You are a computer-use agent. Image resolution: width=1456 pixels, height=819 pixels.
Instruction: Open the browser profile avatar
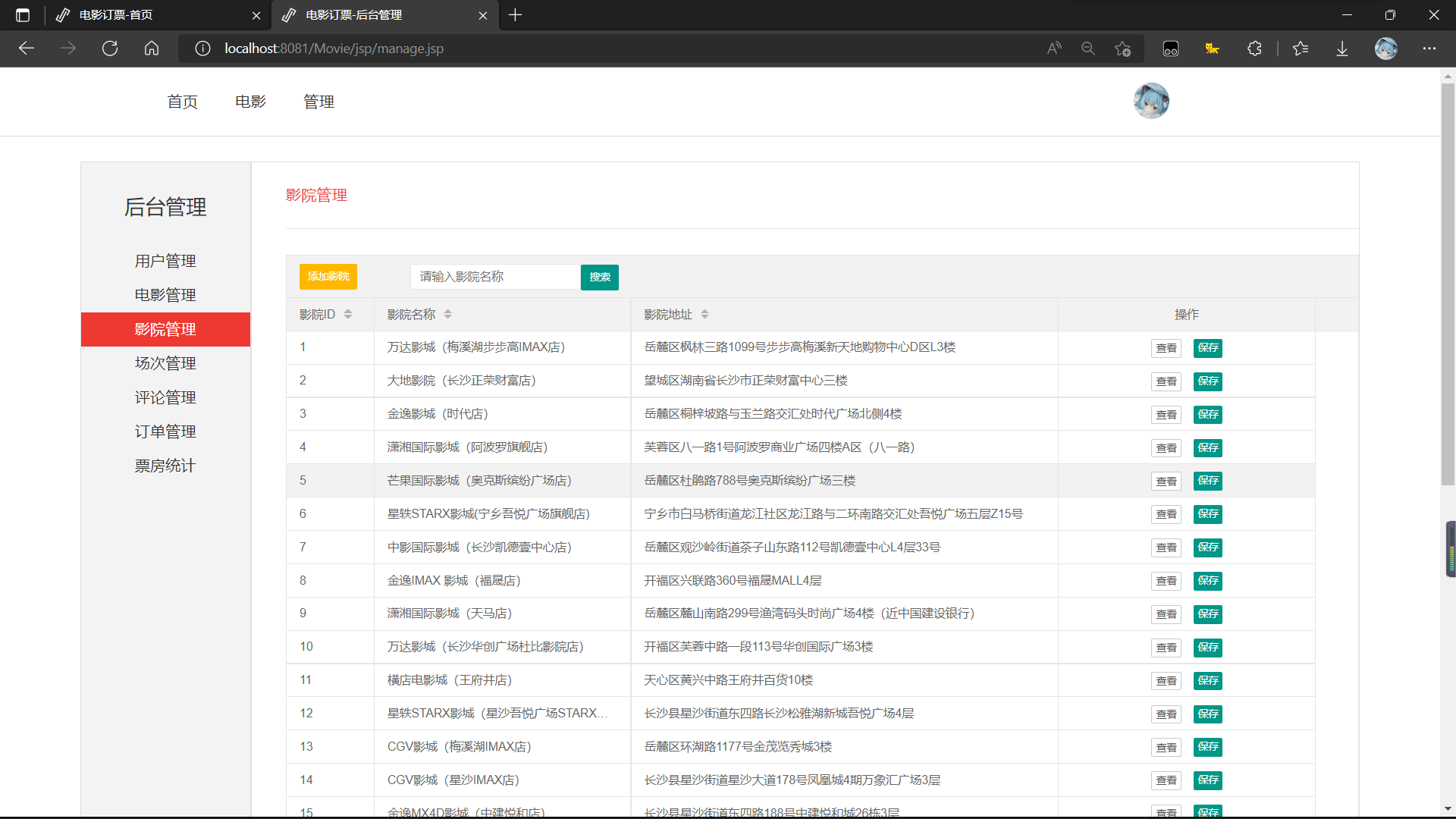[1386, 48]
